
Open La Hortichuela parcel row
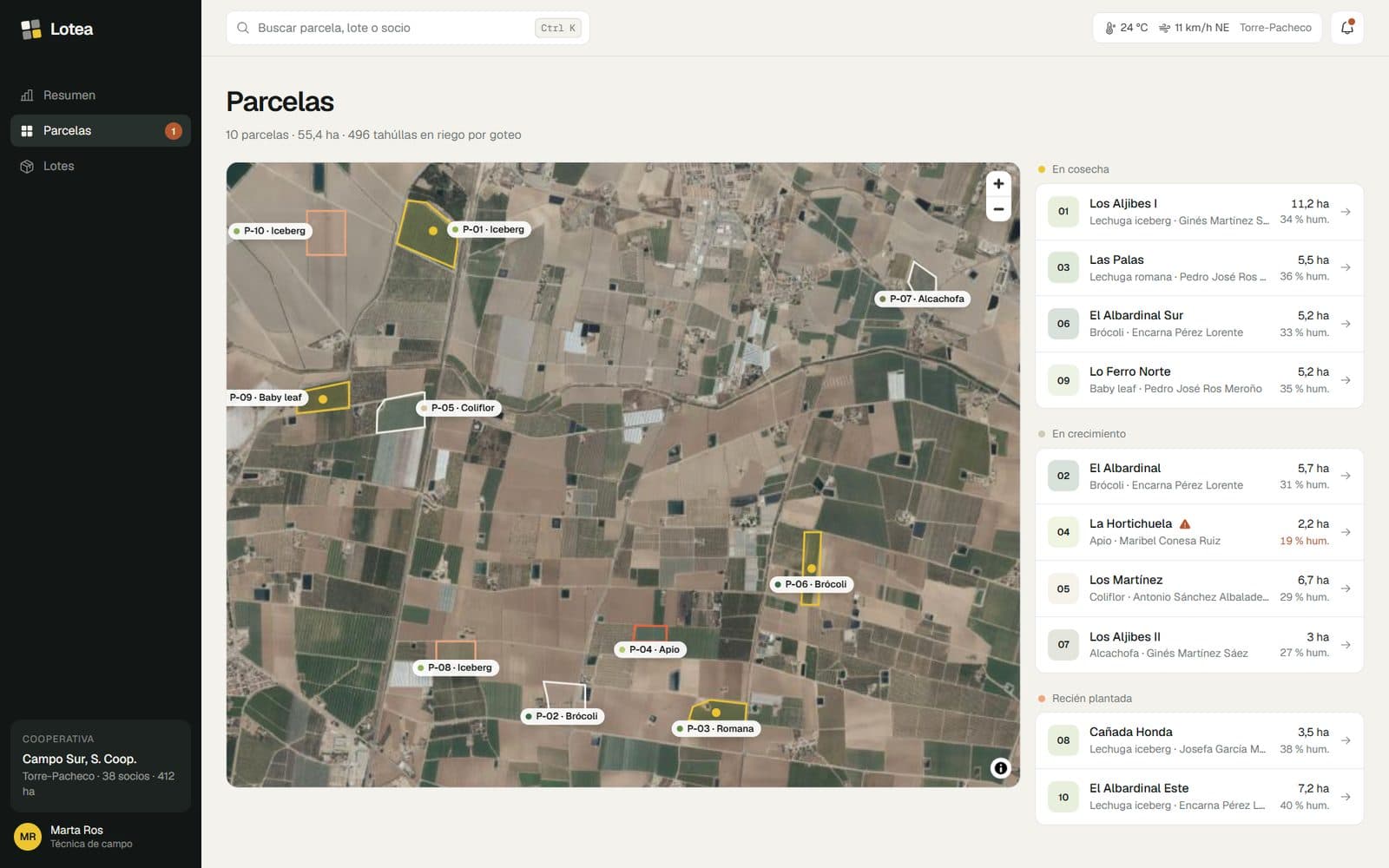pyautogui.click(x=1200, y=532)
